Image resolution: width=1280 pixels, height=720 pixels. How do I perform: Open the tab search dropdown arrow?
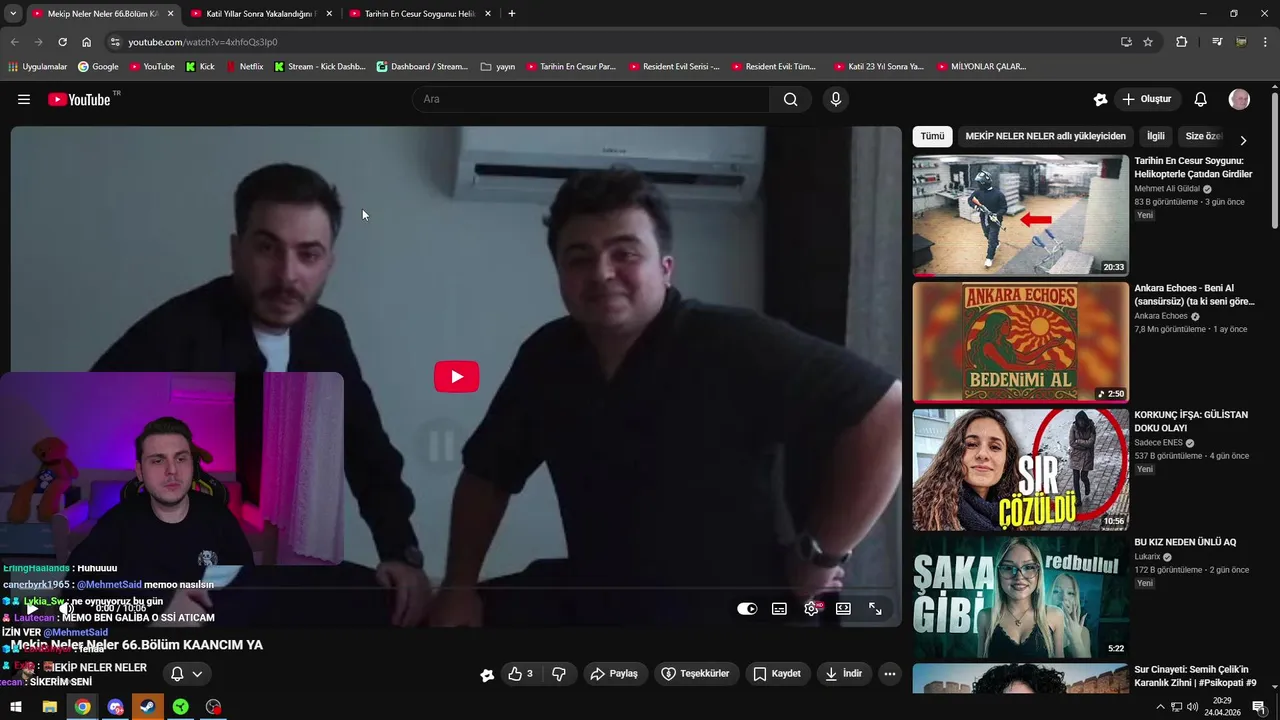coord(13,14)
